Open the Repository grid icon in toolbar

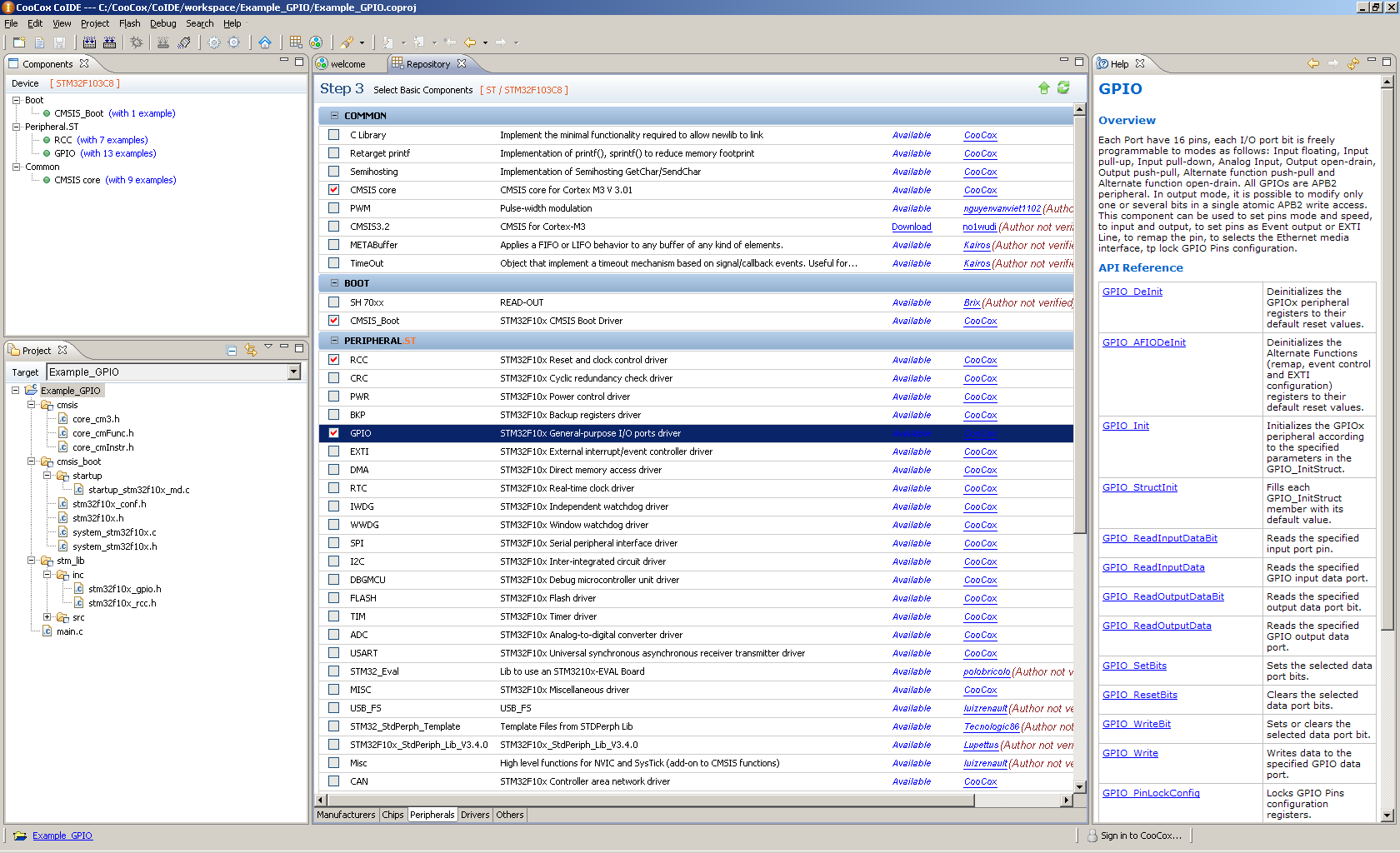pyautogui.click(x=296, y=42)
